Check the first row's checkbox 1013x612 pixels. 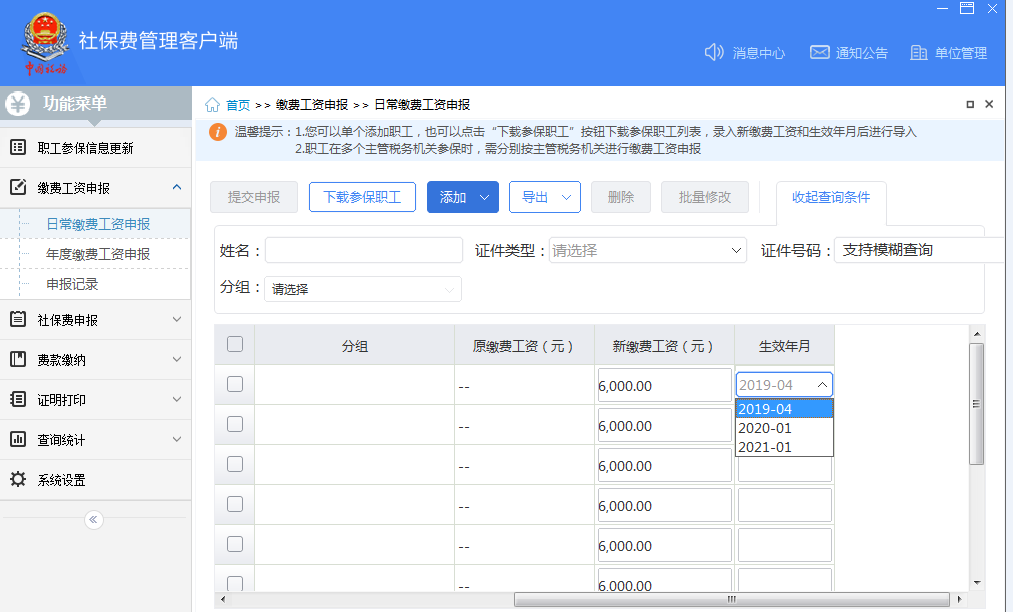[235, 384]
